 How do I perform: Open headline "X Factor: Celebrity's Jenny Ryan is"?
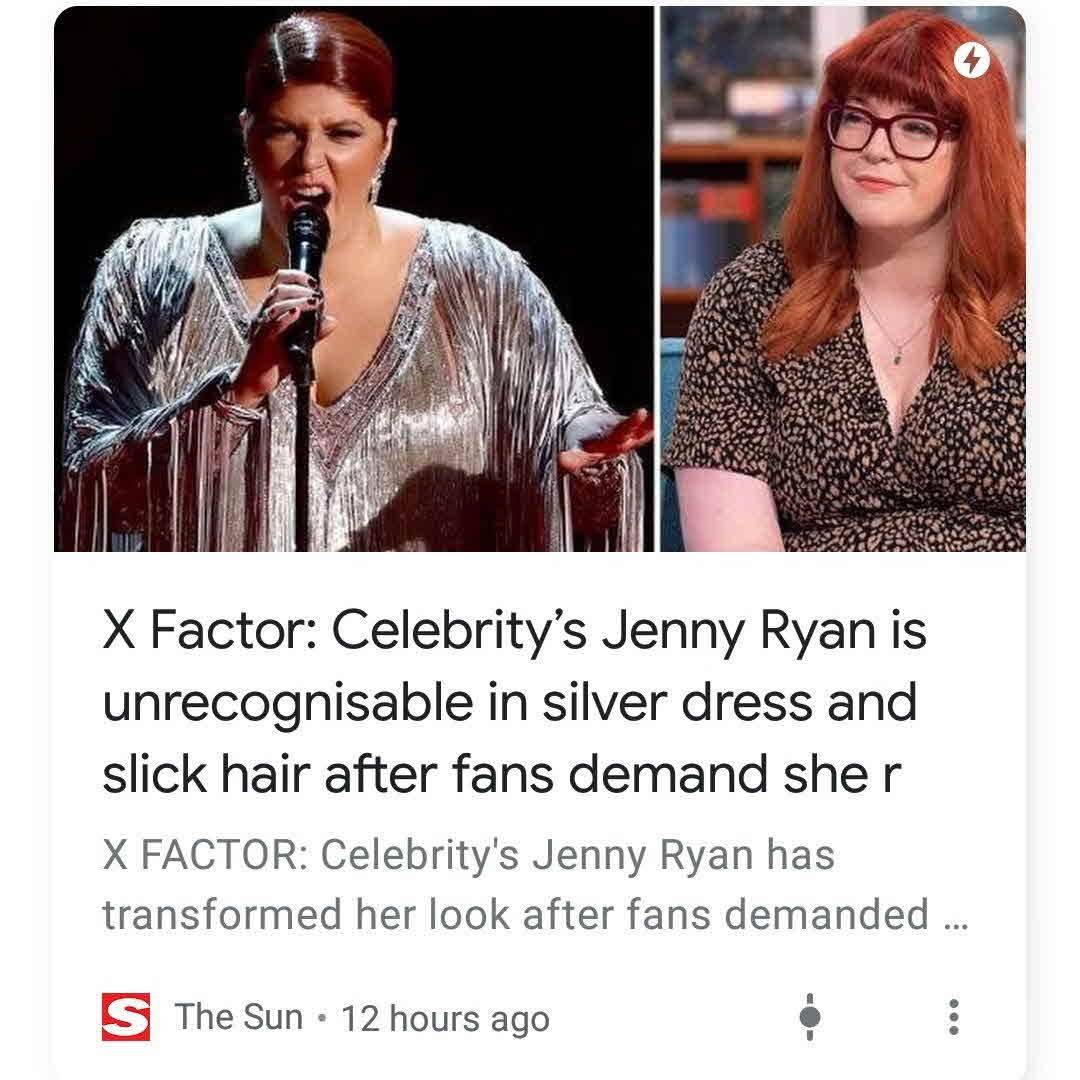click(x=515, y=632)
